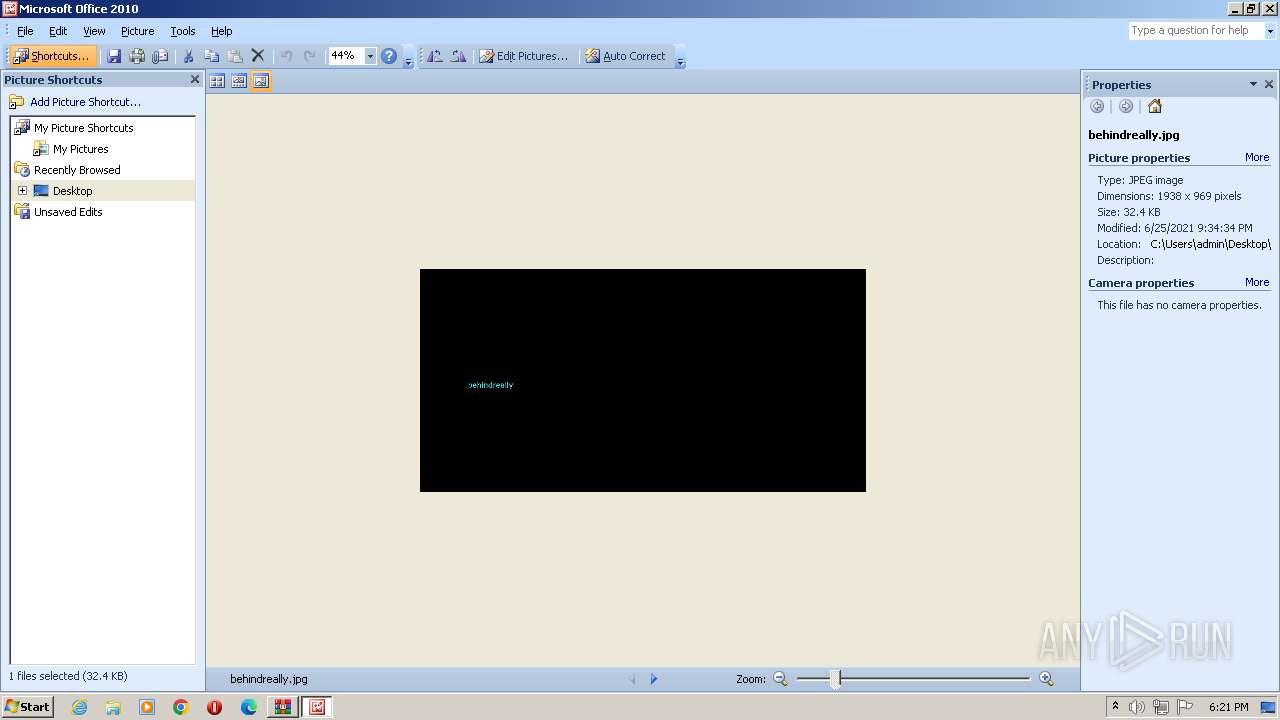Image resolution: width=1280 pixels, height=720 pixels.
Task: Show hidden system tray icons
Action: pos(1116,707)
